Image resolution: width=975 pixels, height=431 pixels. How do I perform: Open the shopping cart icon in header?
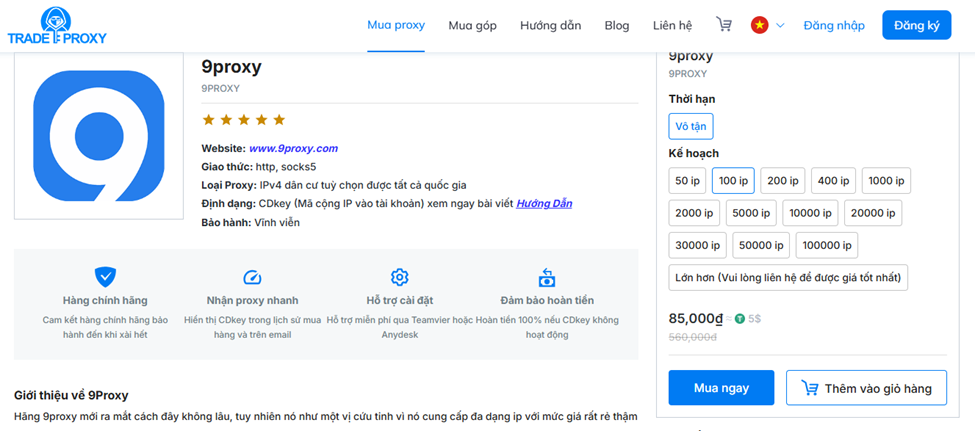tap(724, 25)
